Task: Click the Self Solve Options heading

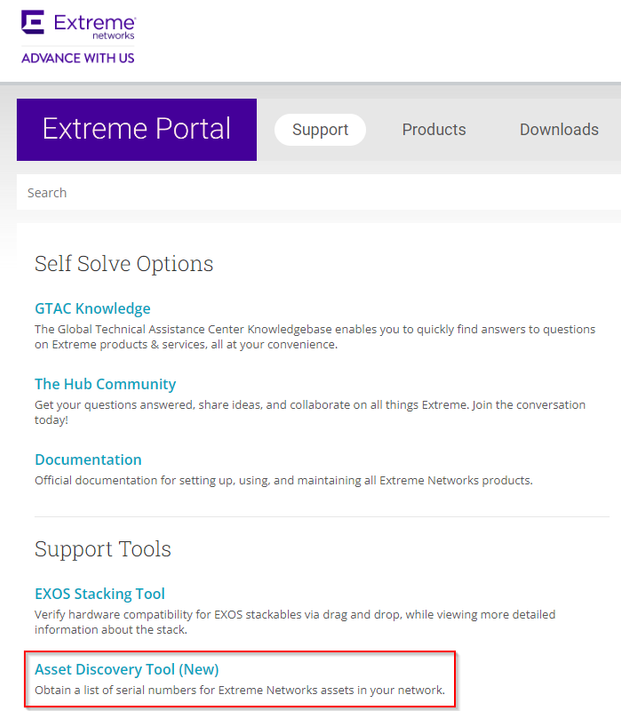Action: coord(124,263)
